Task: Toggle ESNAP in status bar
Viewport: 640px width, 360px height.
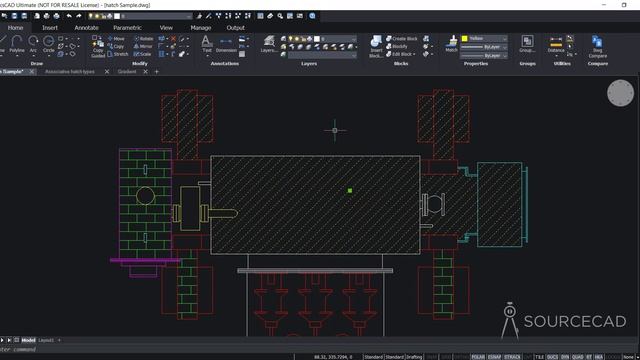Action: click(x=494, y=357)
